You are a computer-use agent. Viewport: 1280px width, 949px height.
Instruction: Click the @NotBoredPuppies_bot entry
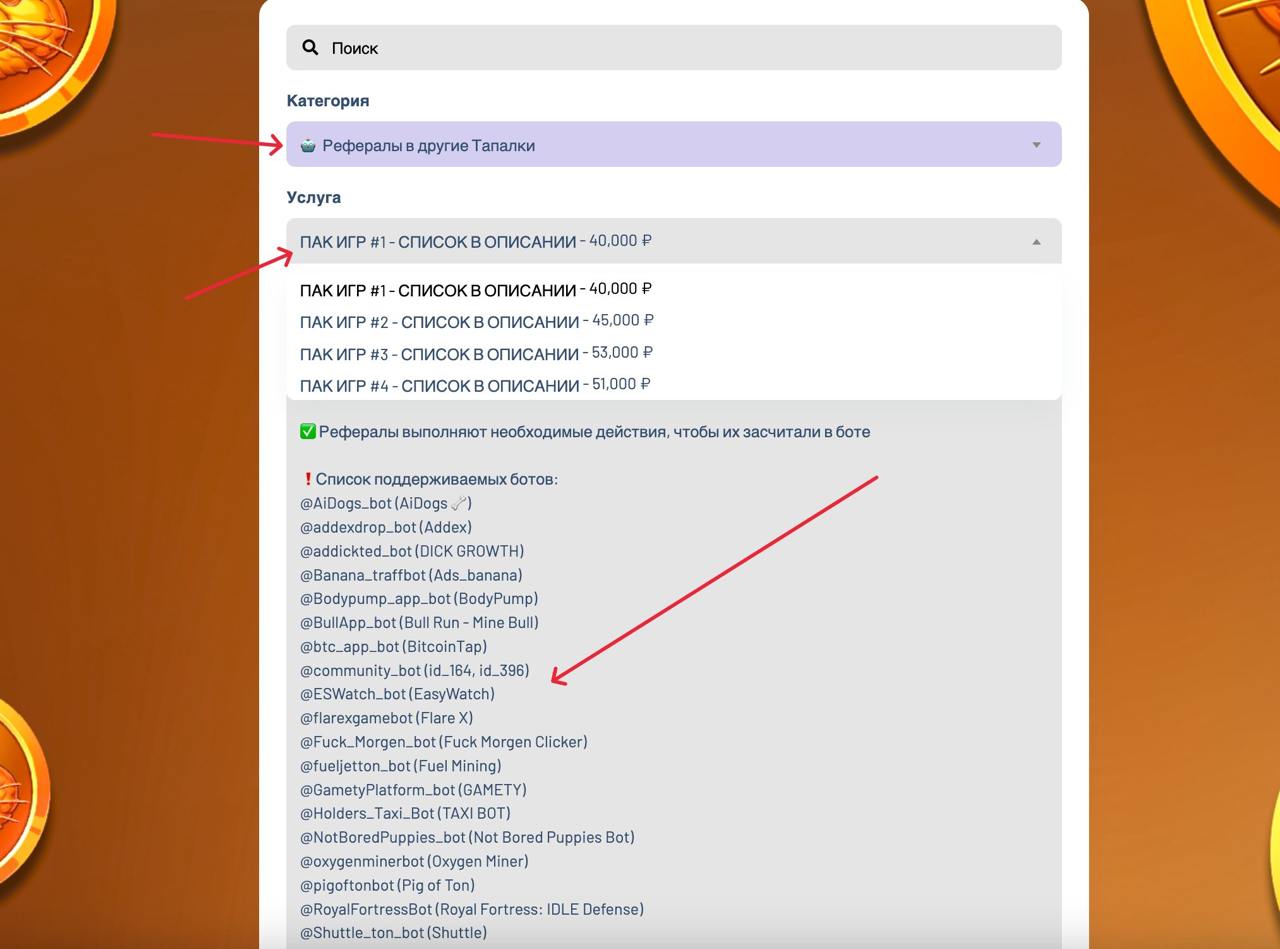[467, 837]
